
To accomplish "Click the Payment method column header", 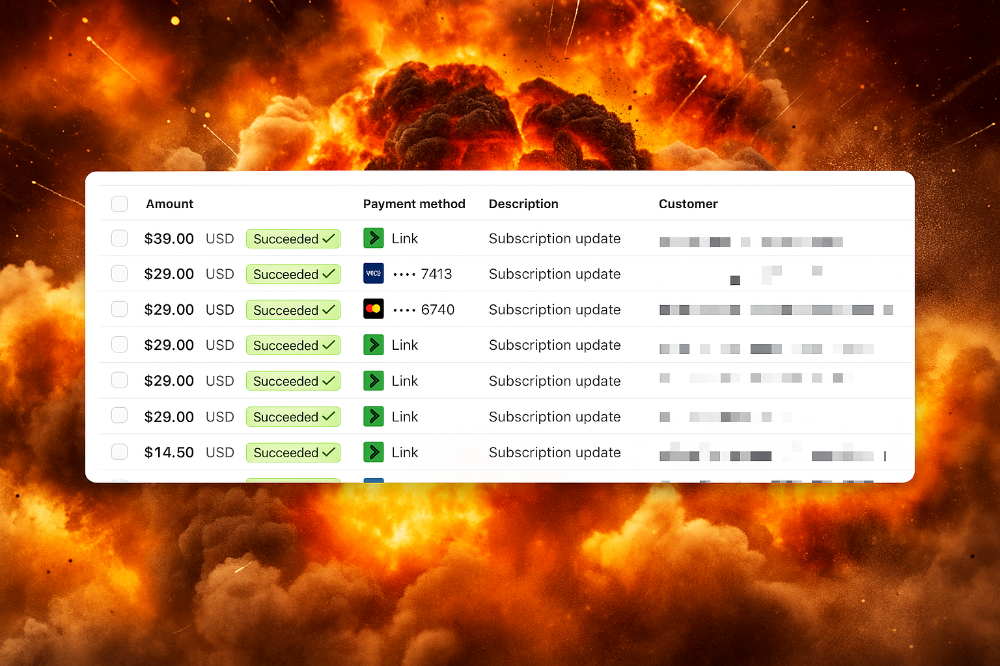I will [x=414, y=204].
